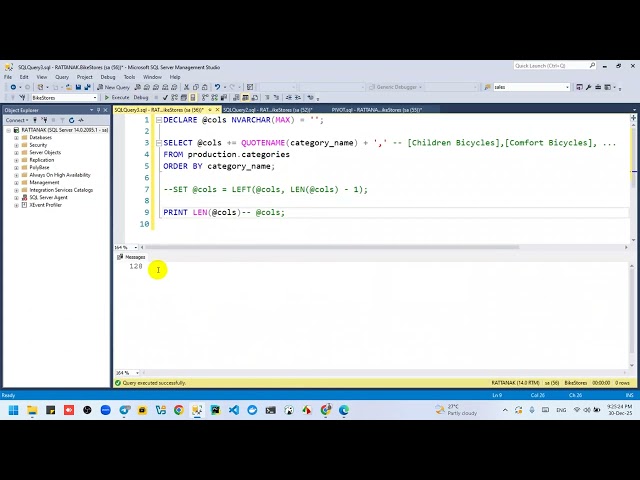Click Display Estimated Execution Plan icon
The image size is (640, 480).
[175, 98]
